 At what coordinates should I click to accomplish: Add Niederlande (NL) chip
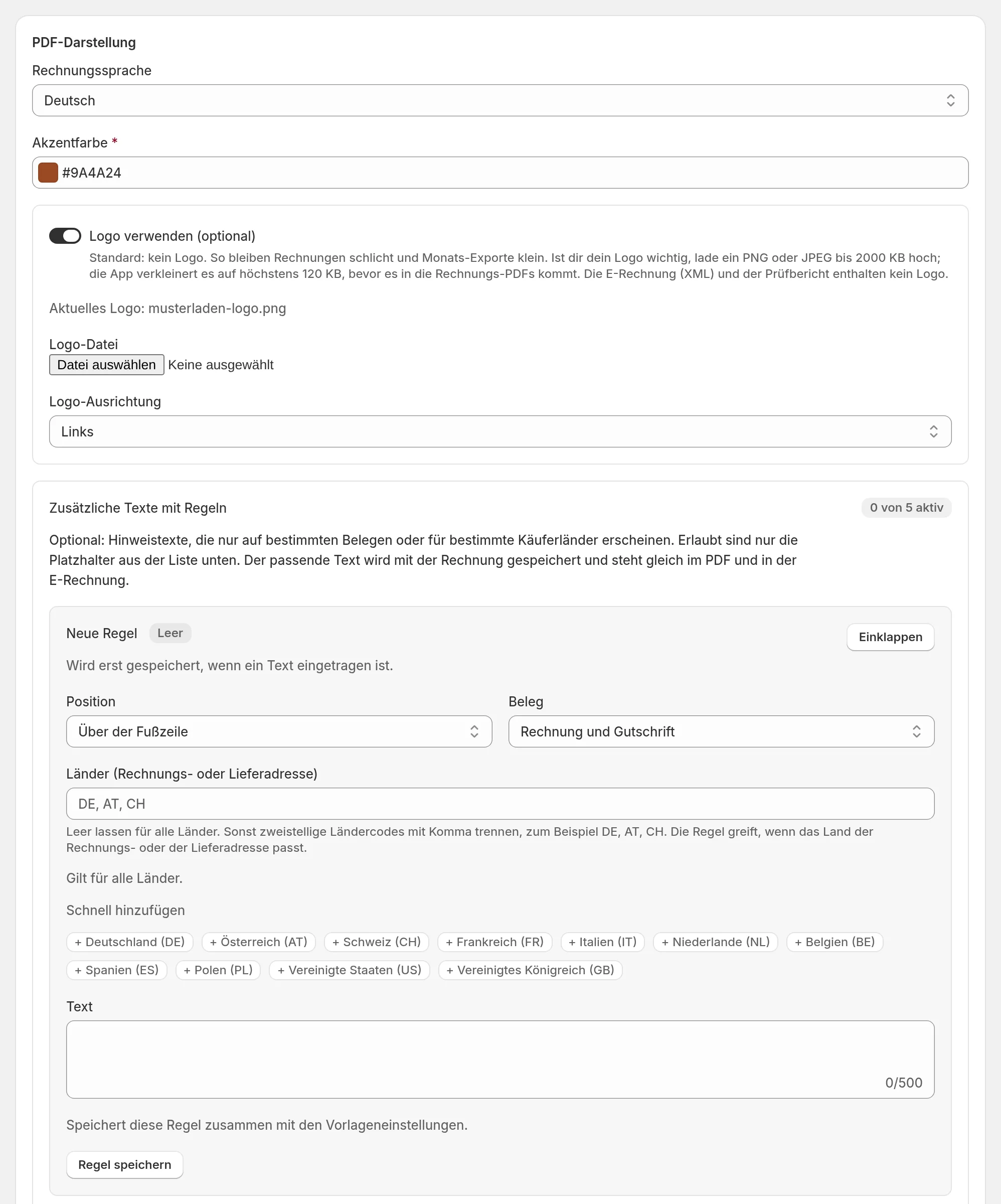click(x=716, y=942)
